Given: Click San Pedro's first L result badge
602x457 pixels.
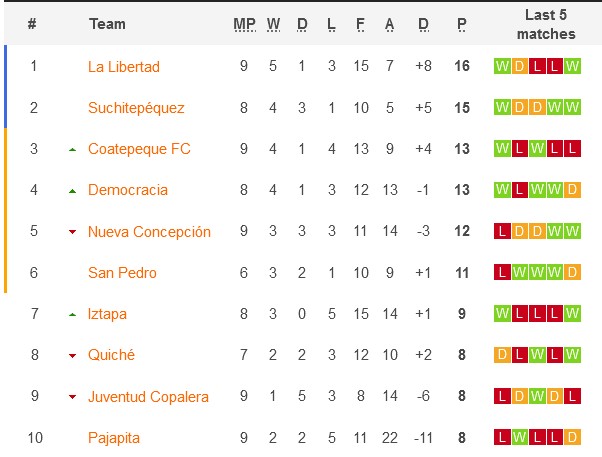Looking at the screenshot, I should click(x=502, y=273).
